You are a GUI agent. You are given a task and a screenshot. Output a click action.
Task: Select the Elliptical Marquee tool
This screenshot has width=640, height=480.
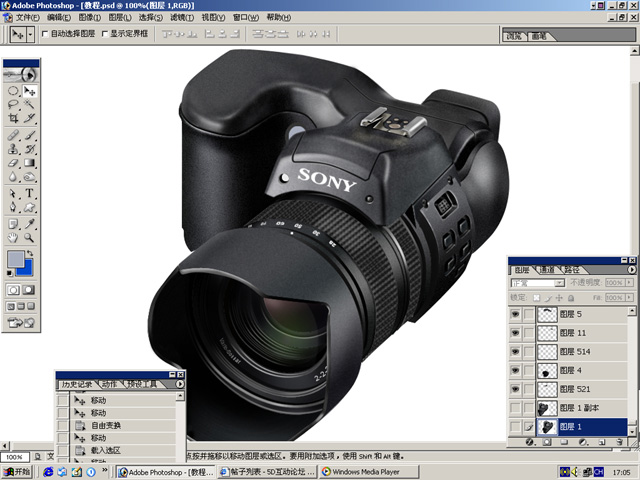click(13, 91)
